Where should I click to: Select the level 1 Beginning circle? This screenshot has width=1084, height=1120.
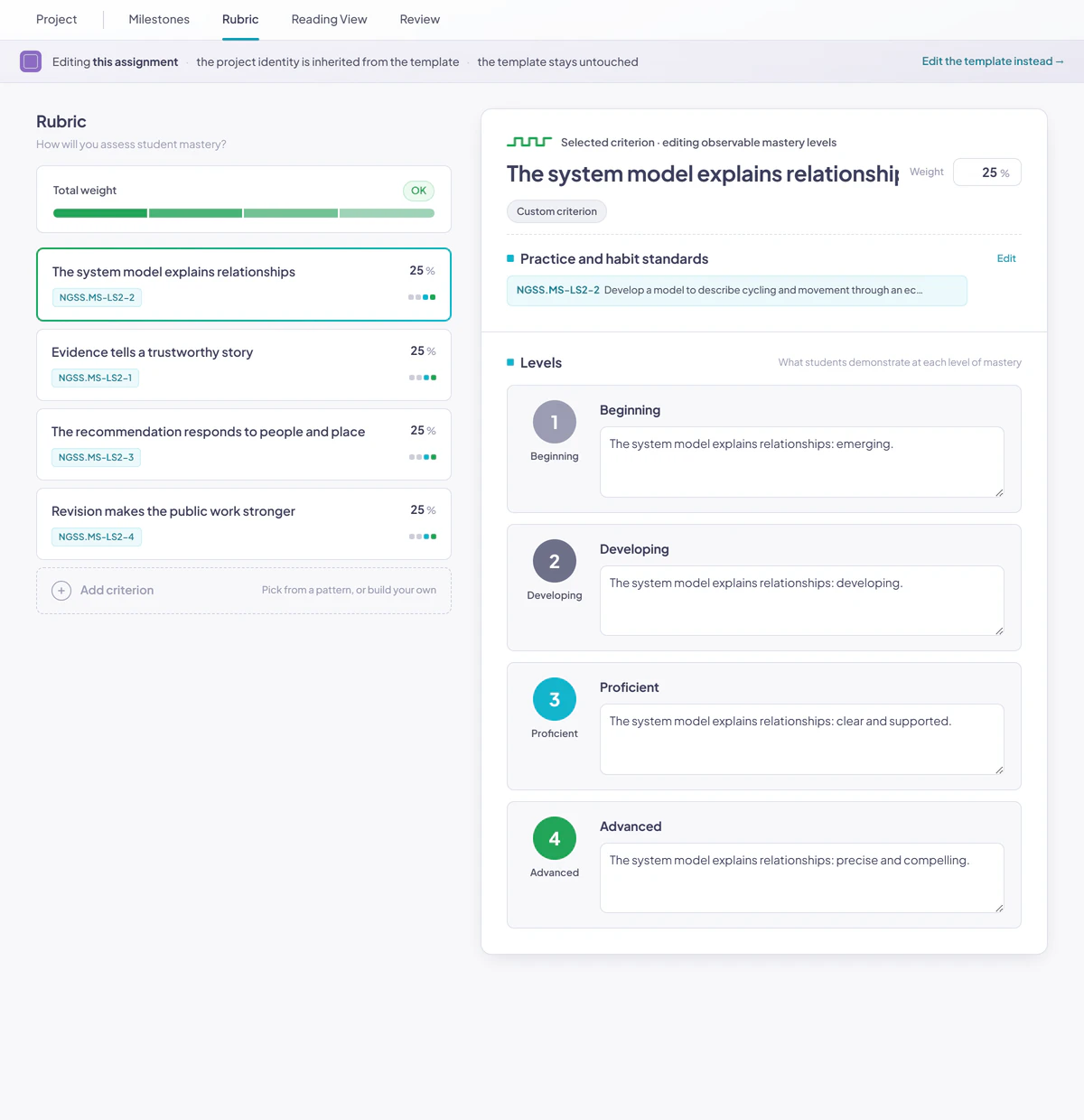(x=555, y=422)
